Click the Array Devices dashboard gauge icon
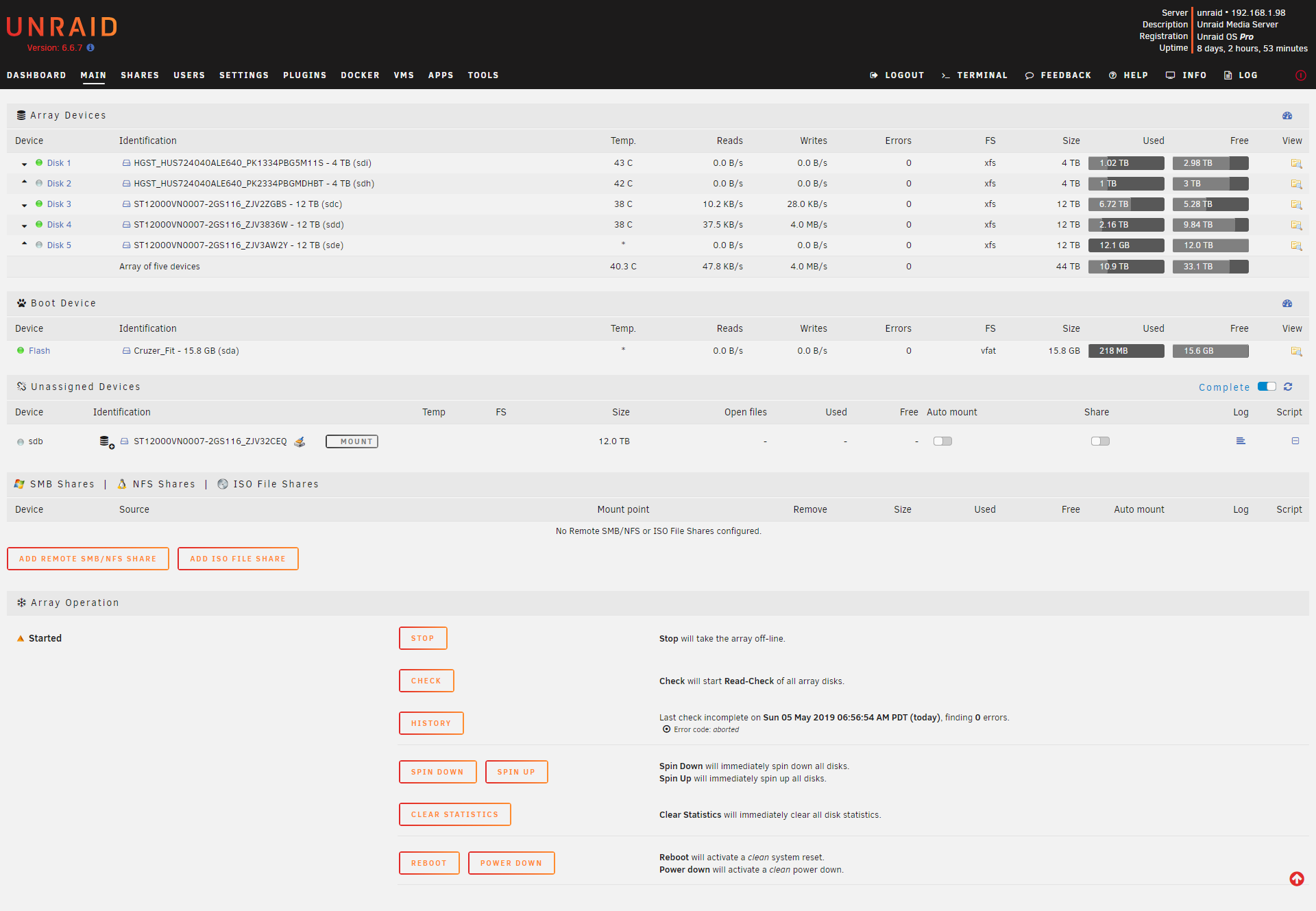This screenshot has height=911, width=1316. [x=1287, y=115]
